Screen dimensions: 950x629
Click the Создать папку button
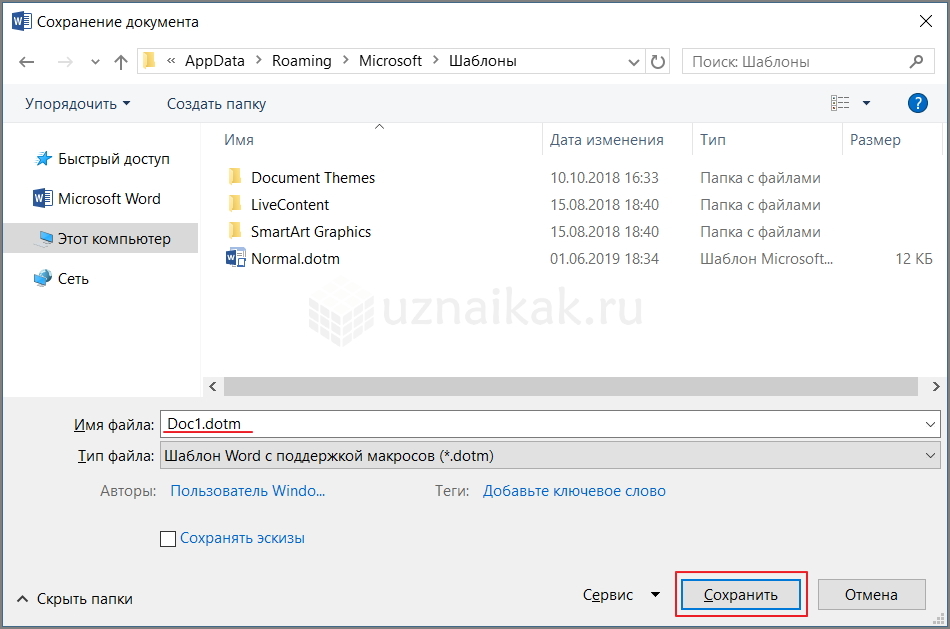click(x=216, y=104)
